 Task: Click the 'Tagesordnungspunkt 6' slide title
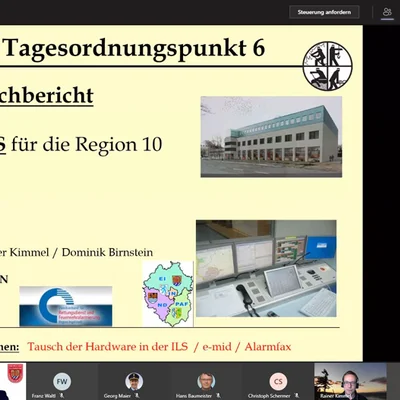[x=135, y=49]
